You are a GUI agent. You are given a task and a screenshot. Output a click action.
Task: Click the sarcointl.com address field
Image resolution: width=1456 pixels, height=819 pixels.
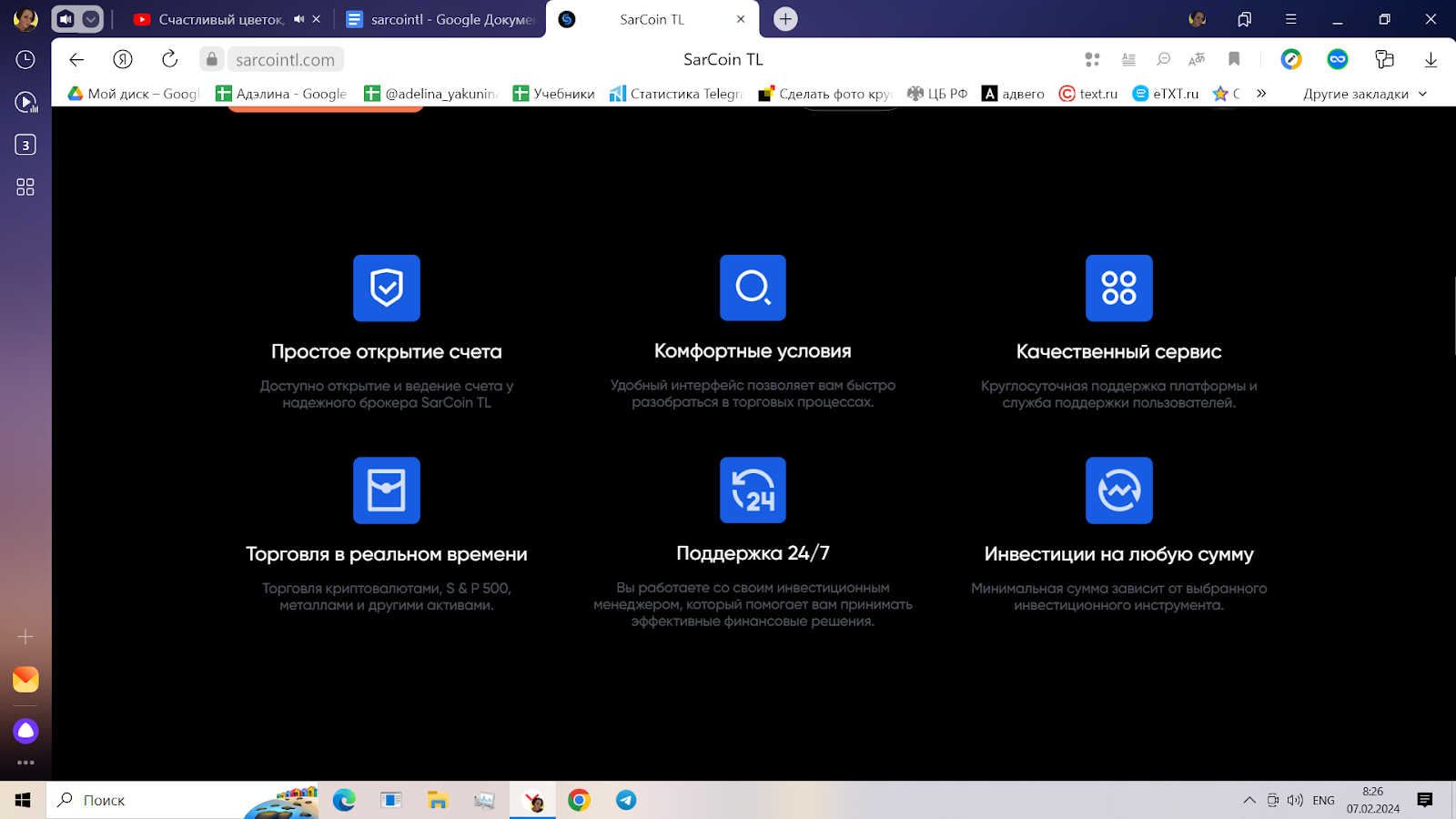click(285, 59)
